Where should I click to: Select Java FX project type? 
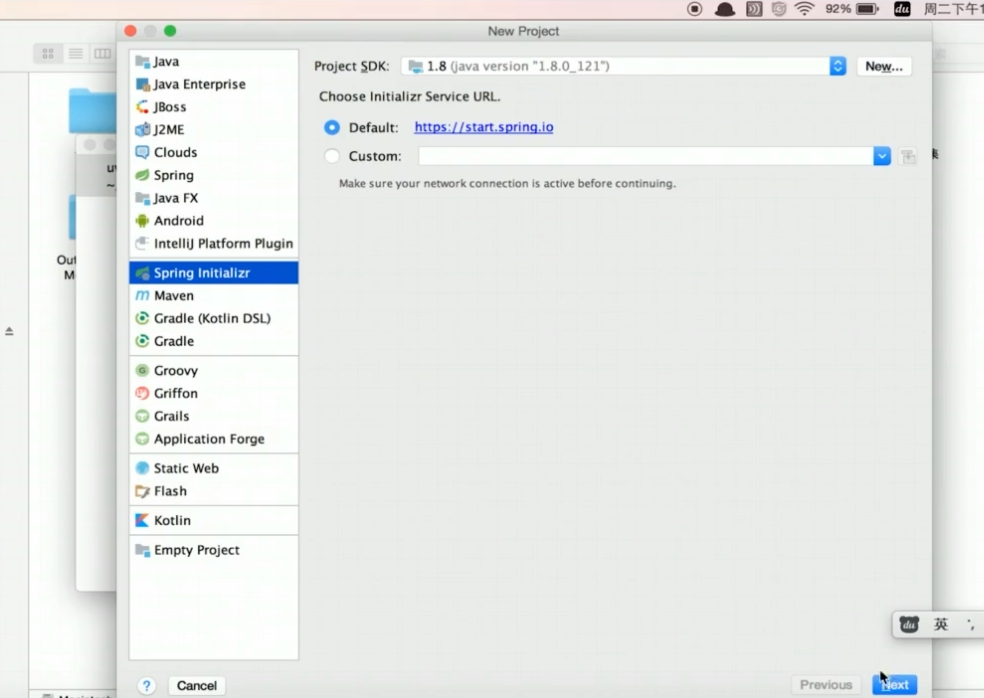tap(213, 198)
